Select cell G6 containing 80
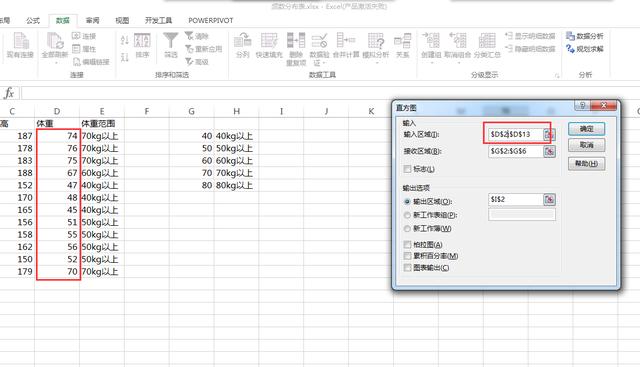This screenshot has height=367, width=640. pos(191,185)
